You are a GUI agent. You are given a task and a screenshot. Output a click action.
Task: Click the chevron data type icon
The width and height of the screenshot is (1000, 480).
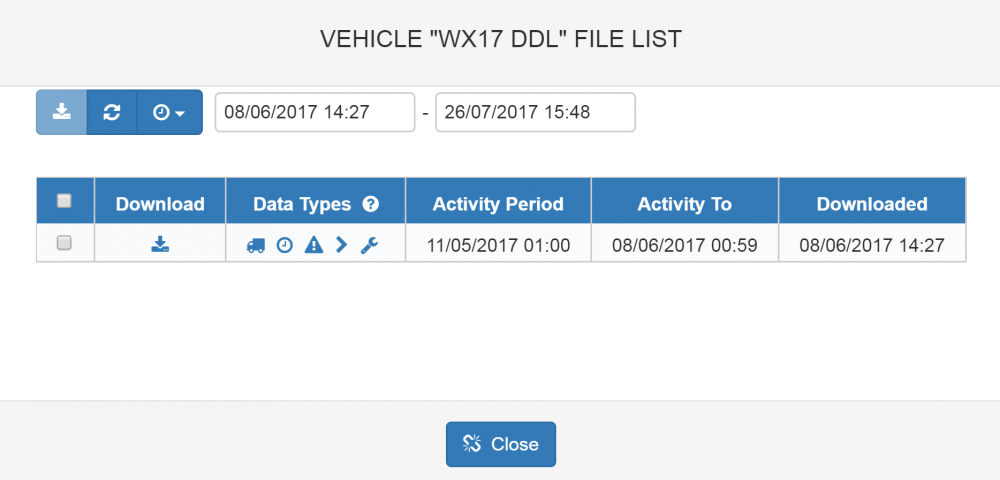pos(342,244)
